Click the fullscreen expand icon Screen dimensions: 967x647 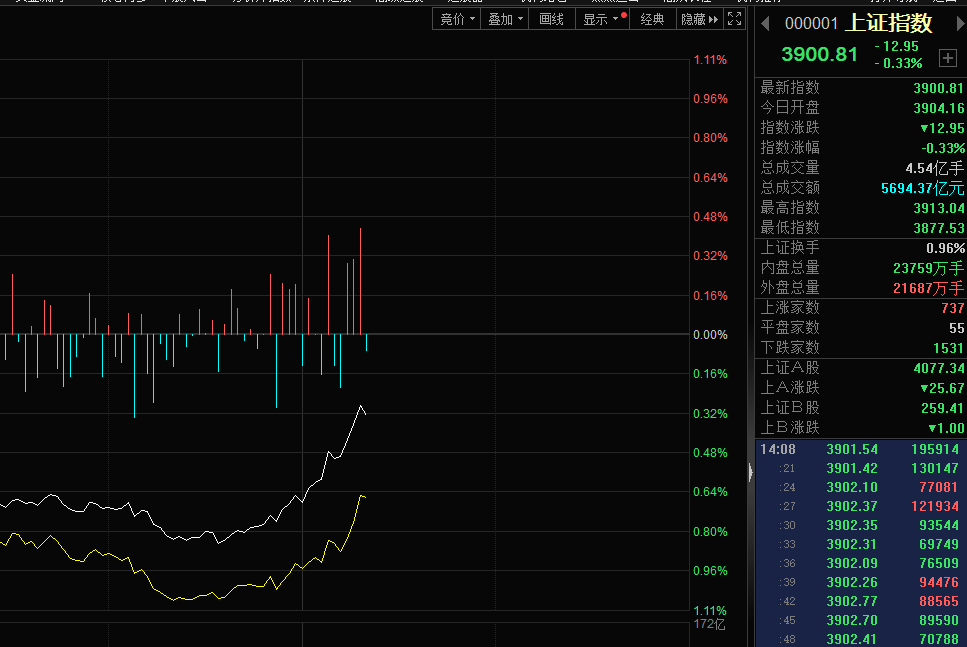point(735,19)
